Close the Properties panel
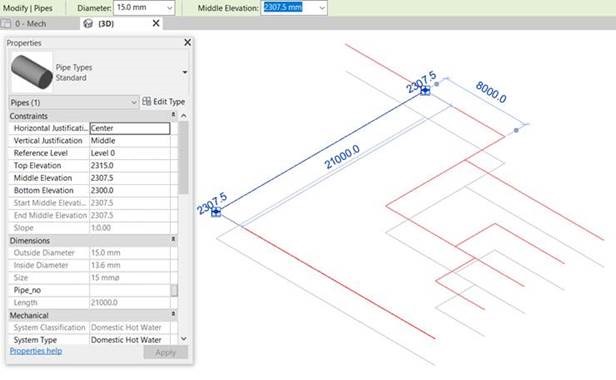This screenshot has height=380, width=616. click(187, 42)
